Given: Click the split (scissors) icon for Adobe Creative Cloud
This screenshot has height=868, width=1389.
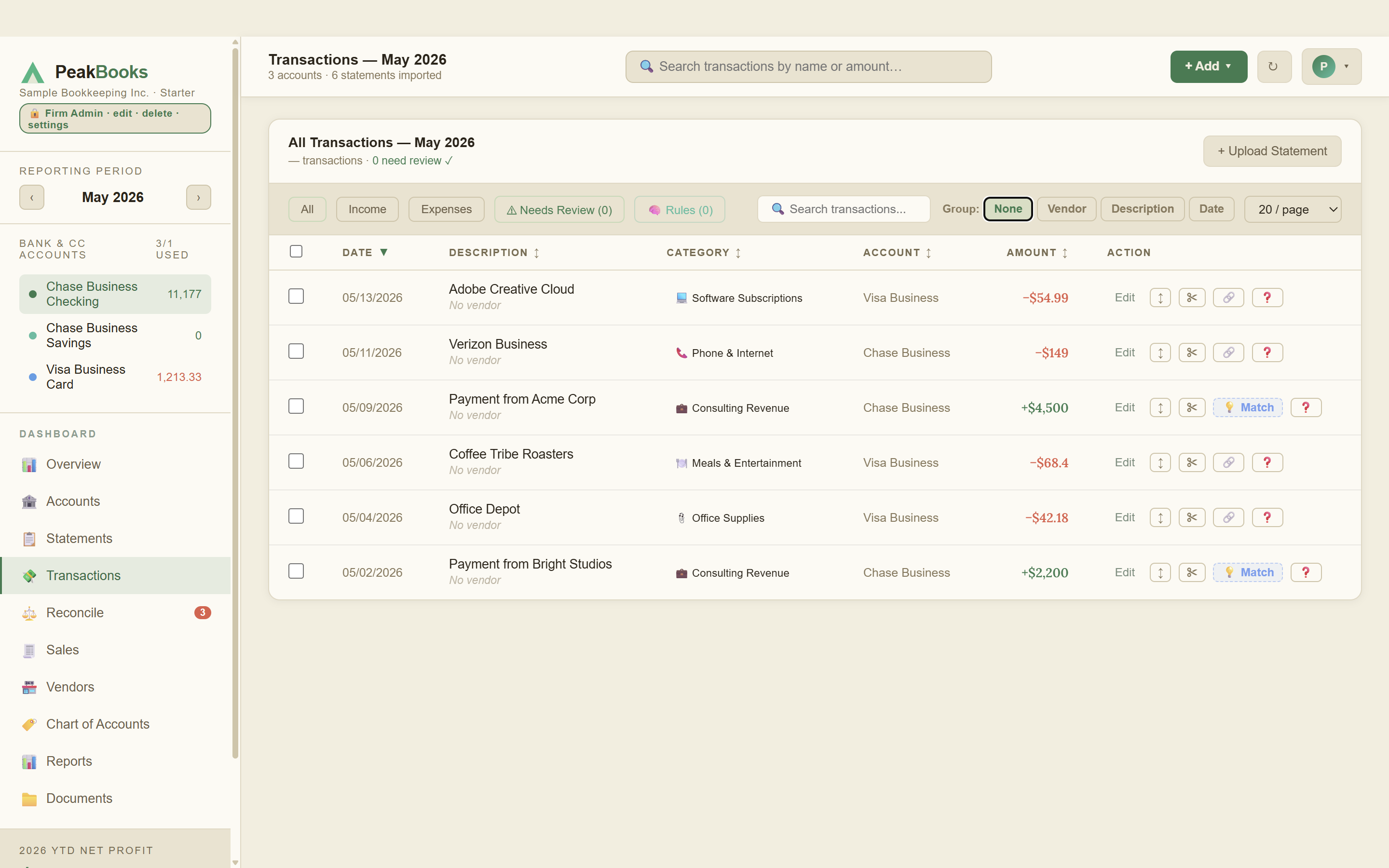Looking at the screenshot, I should [1192, 298].
